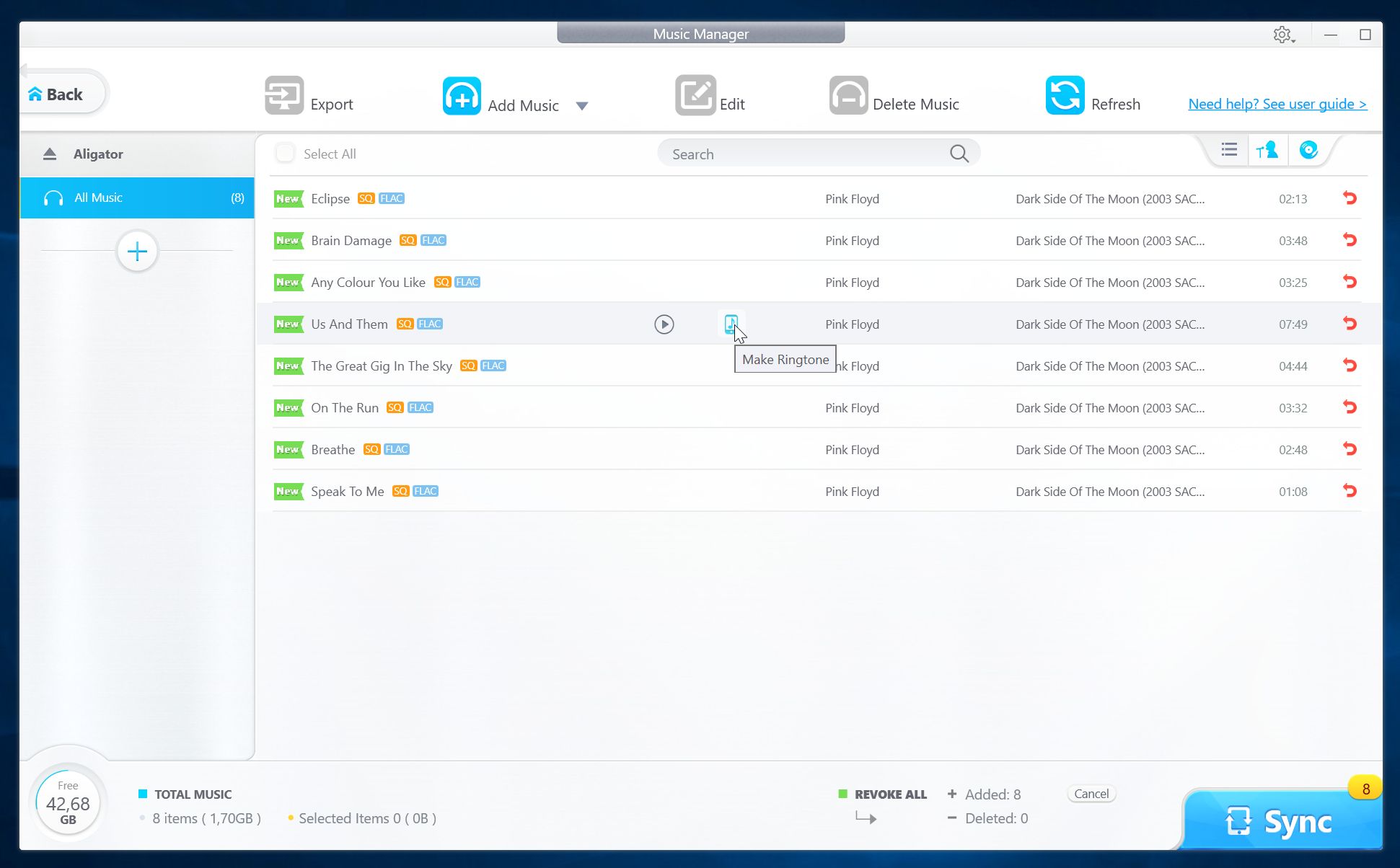The image size is (1400, 868).
Task: Check the Select All checkbox
Action: [x=286, y=154]
